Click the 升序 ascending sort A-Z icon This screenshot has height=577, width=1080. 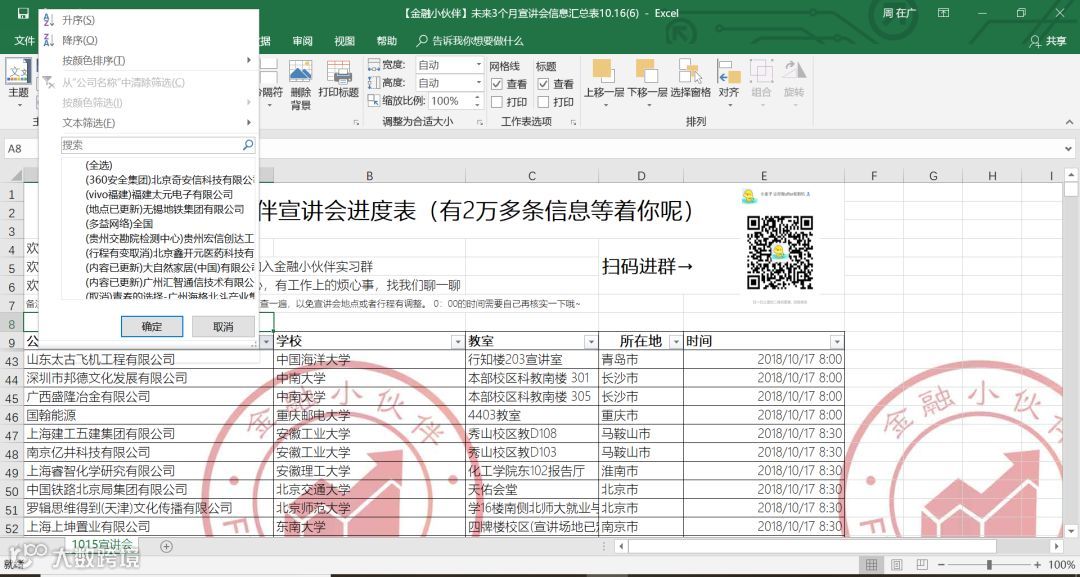coord(48,20)
